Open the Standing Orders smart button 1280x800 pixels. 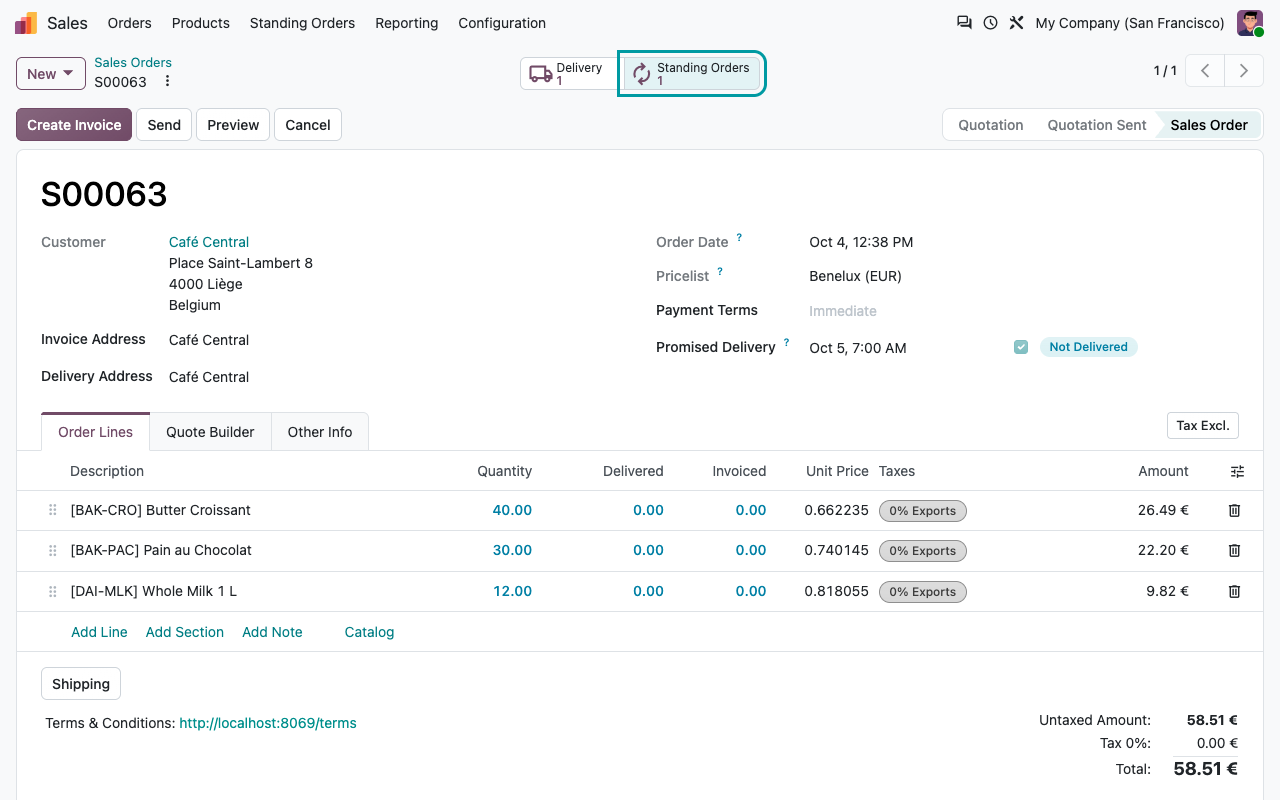coord(692,74)
